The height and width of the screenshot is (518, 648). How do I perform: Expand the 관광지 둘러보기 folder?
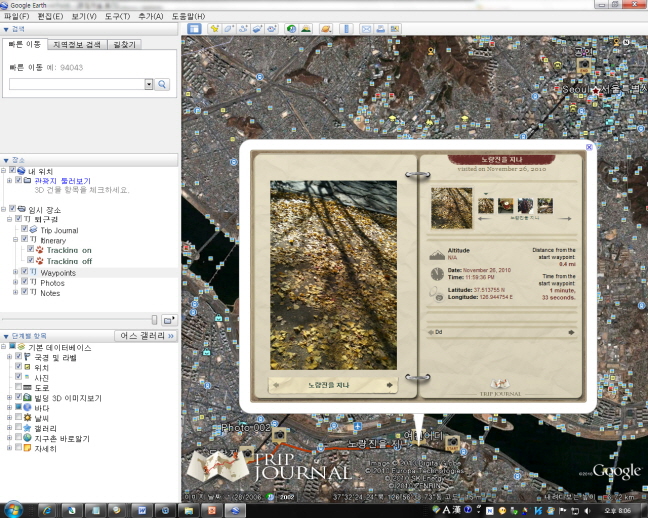point(9,180)
